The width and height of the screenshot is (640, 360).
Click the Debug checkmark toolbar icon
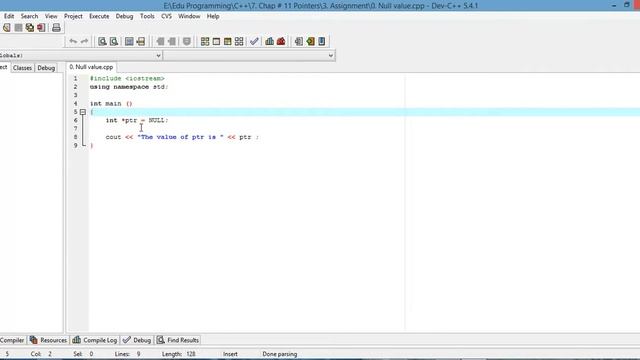coord(254,41)
